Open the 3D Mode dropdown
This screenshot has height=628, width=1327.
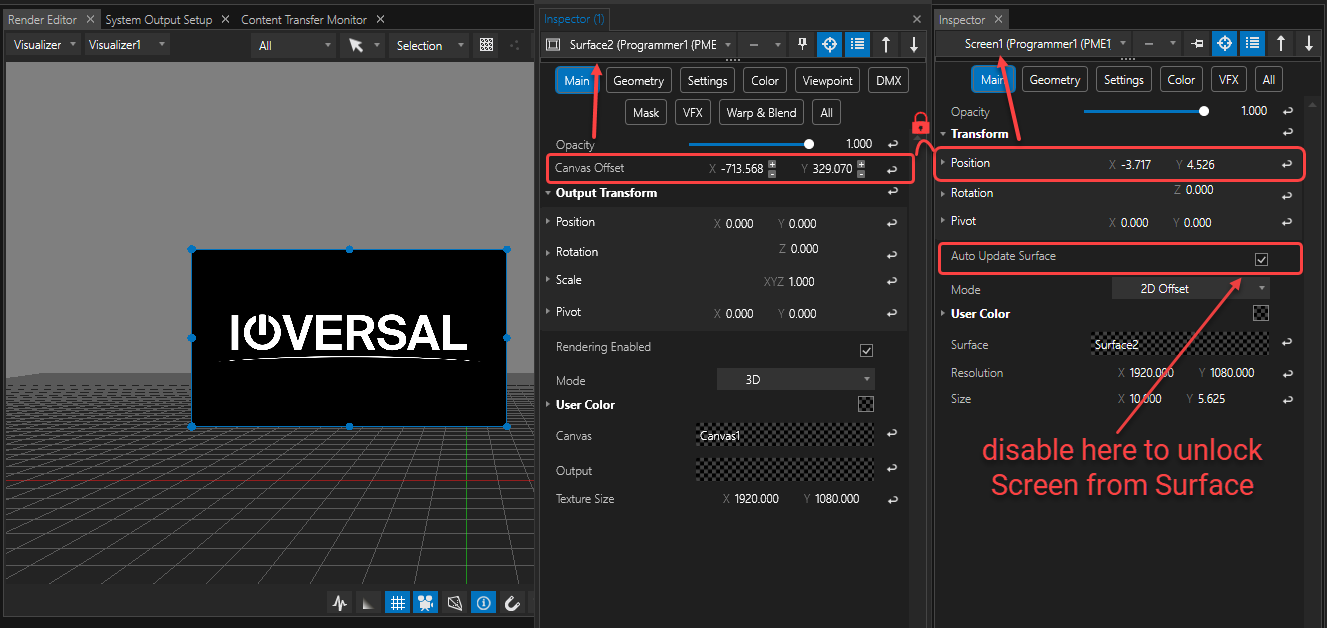tap(796, 380)
